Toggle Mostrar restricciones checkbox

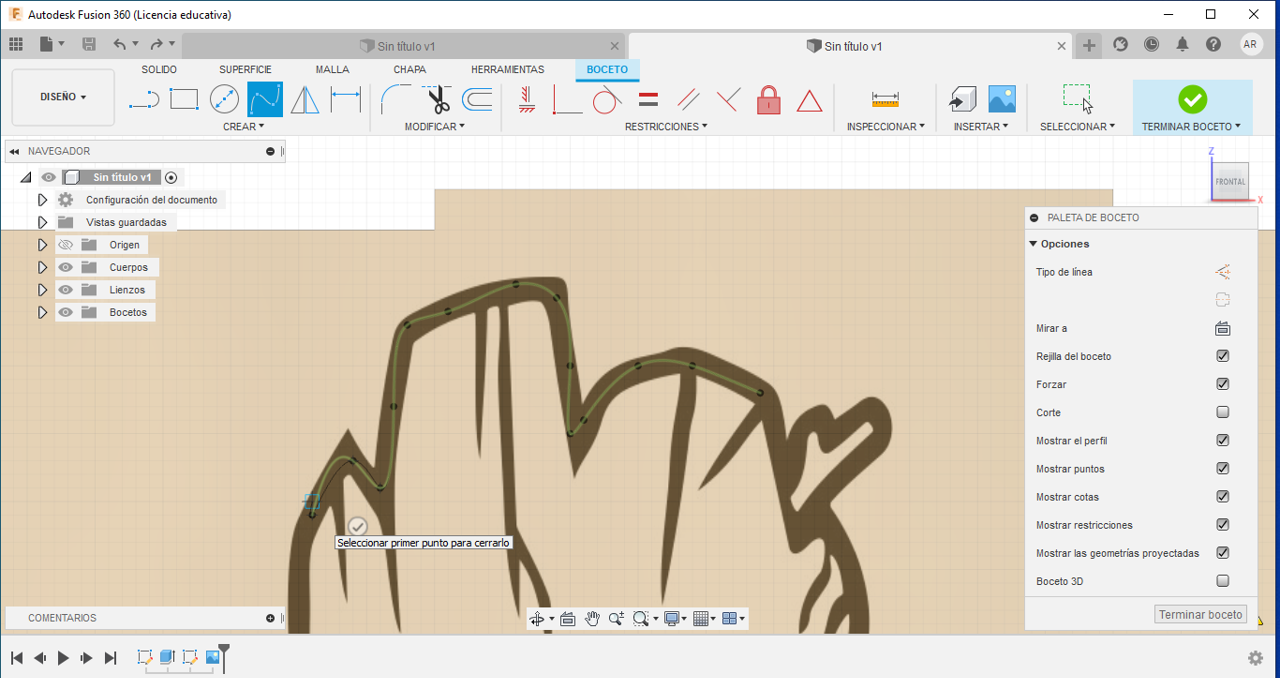[1222, 524]
